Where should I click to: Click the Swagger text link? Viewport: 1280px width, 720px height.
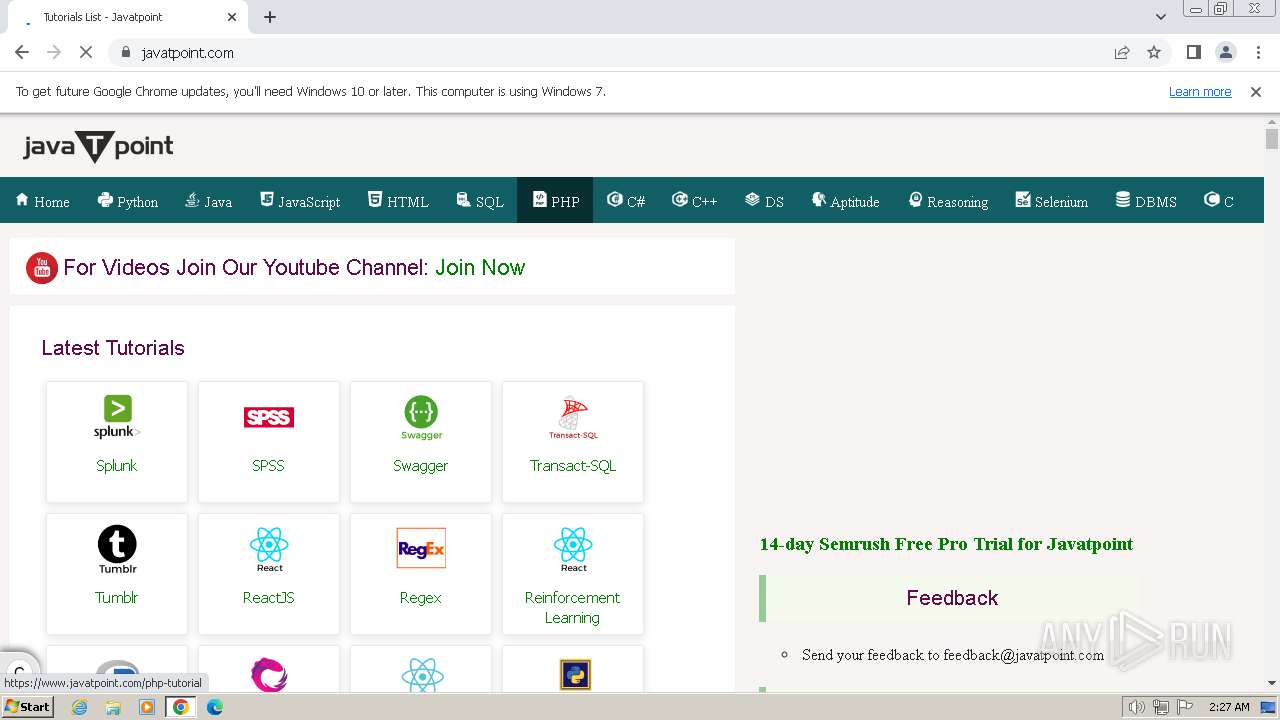click(421, 466)
